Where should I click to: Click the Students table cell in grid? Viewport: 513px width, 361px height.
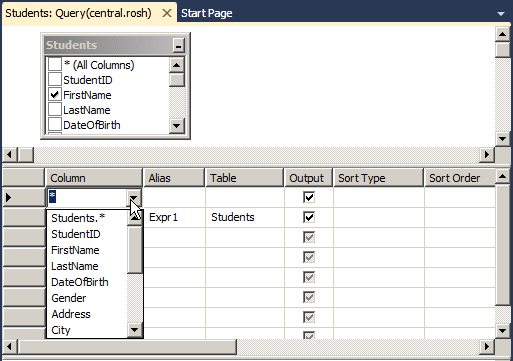[x=245, y=217]
